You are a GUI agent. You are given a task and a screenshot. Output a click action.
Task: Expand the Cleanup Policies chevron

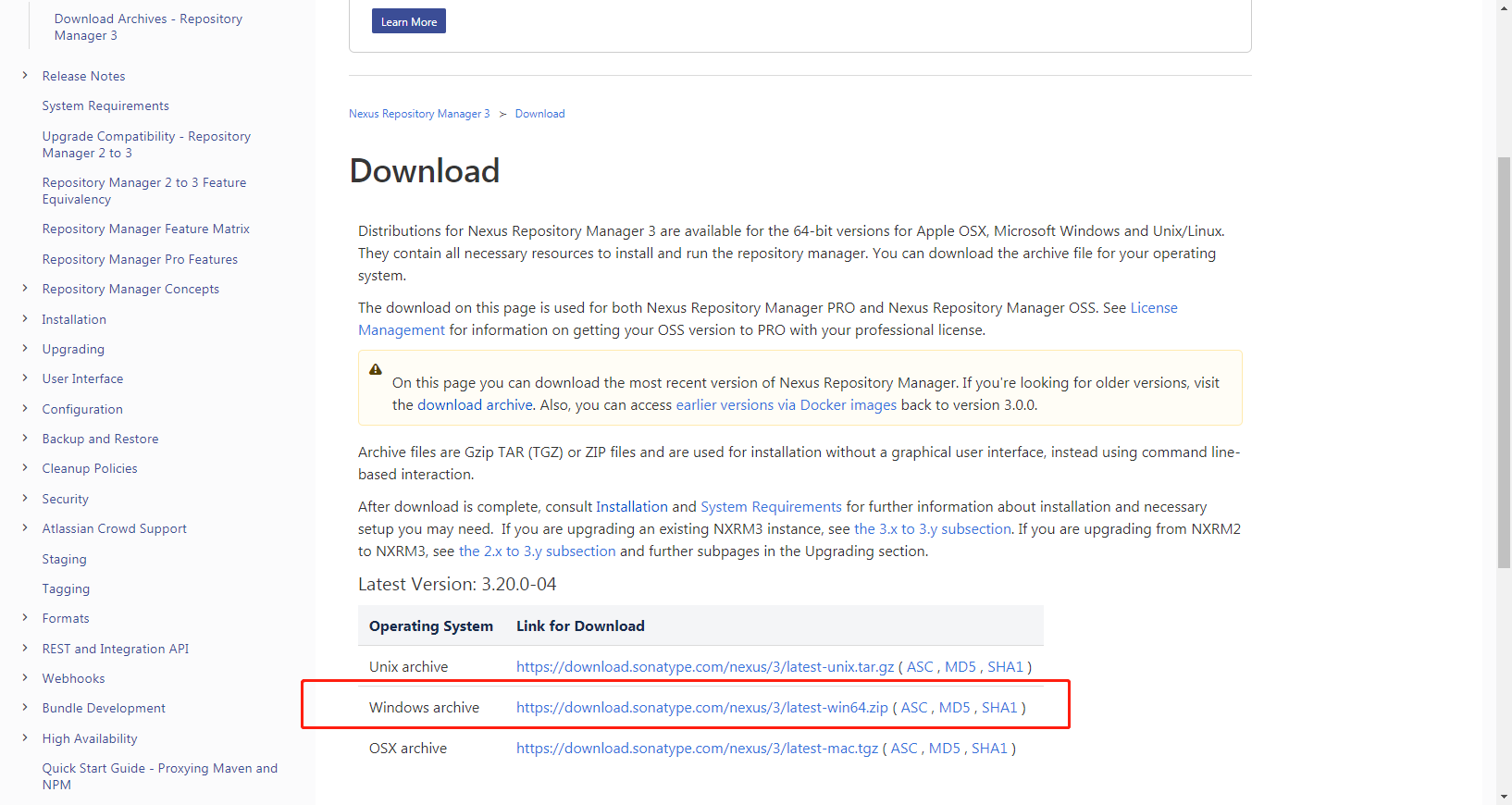25,468
